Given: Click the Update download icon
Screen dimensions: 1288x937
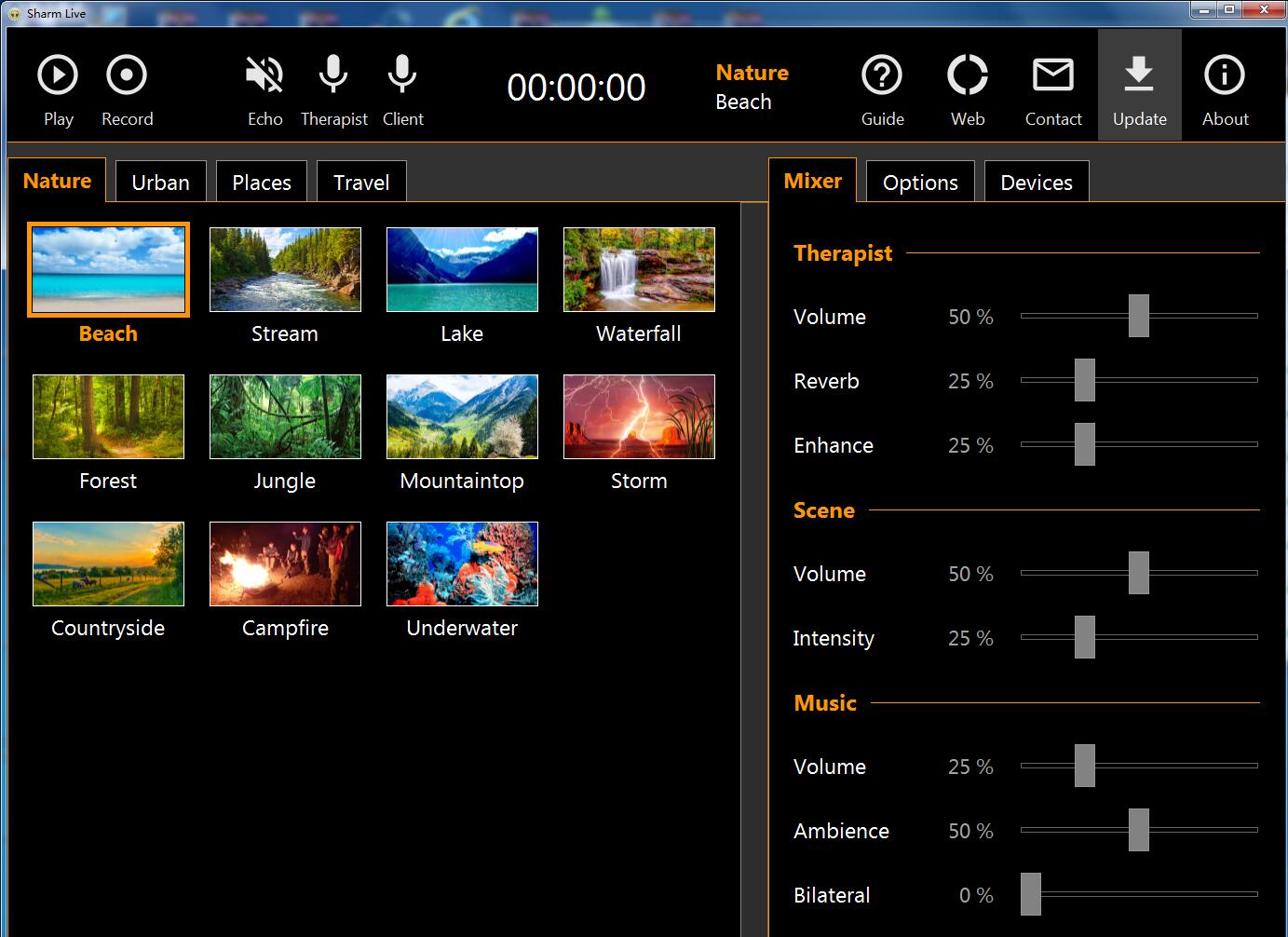Looking at the screenshot, I should (x=1139, y=76).
